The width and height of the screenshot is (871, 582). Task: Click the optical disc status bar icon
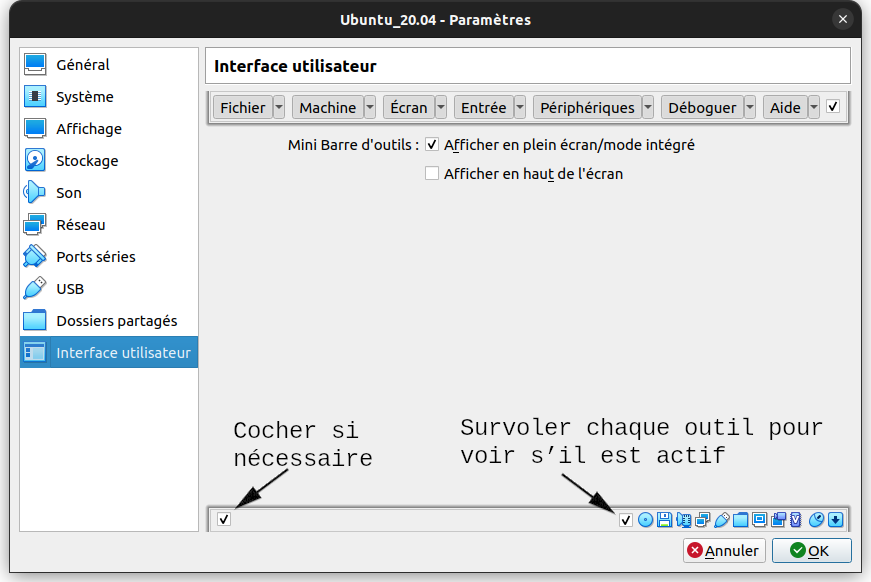(x=645, y=519)
